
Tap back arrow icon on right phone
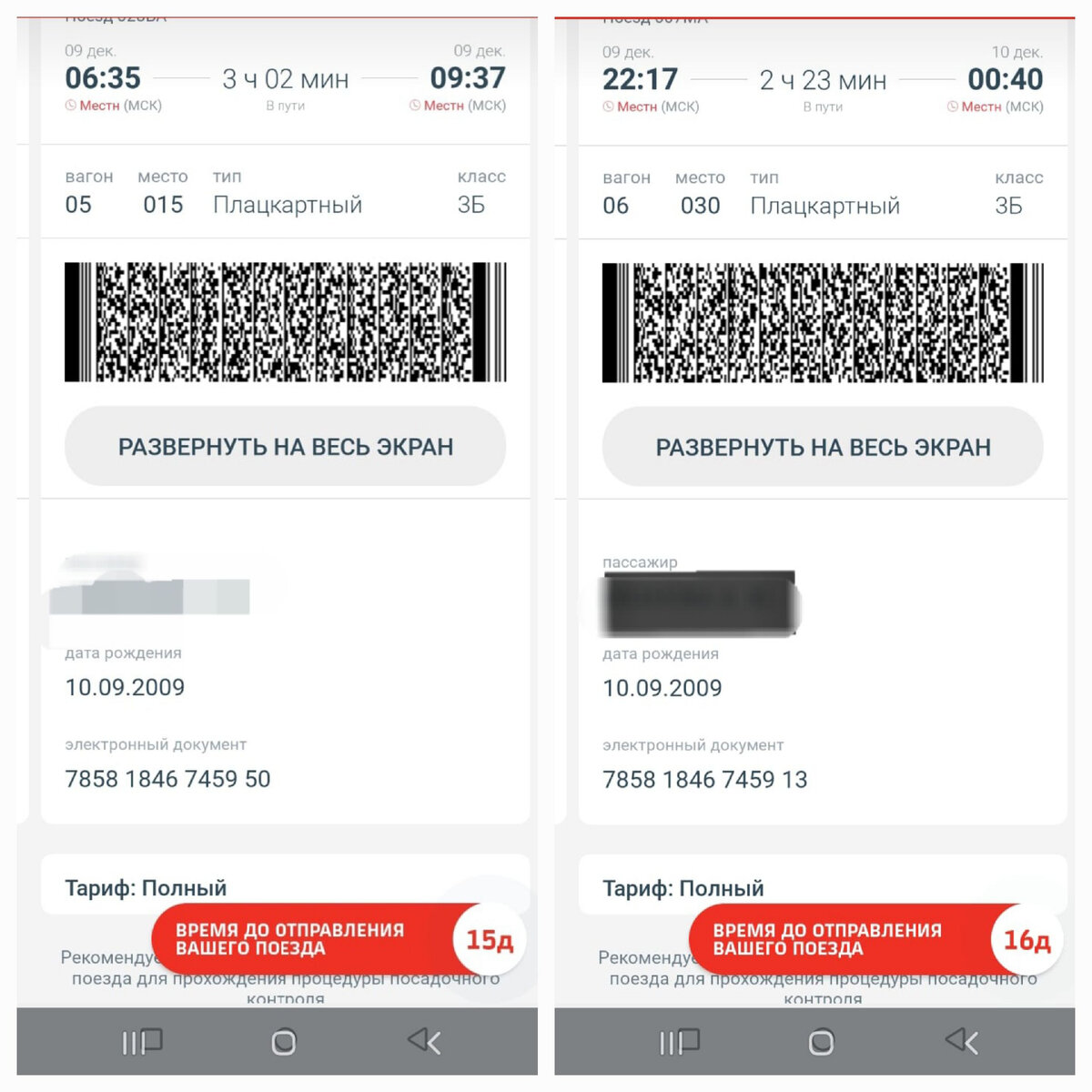point(962,1041)
